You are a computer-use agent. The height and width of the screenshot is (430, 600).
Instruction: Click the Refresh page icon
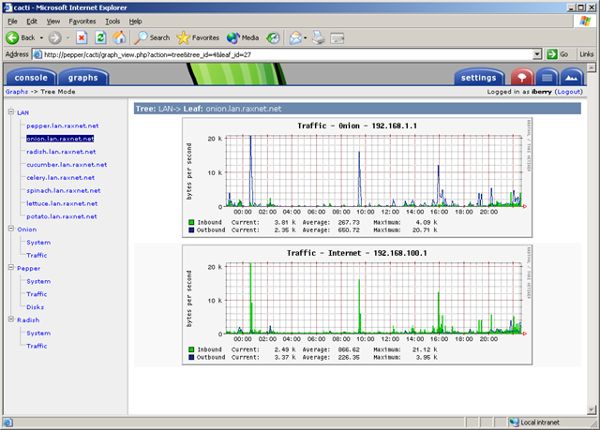(100, 37)
